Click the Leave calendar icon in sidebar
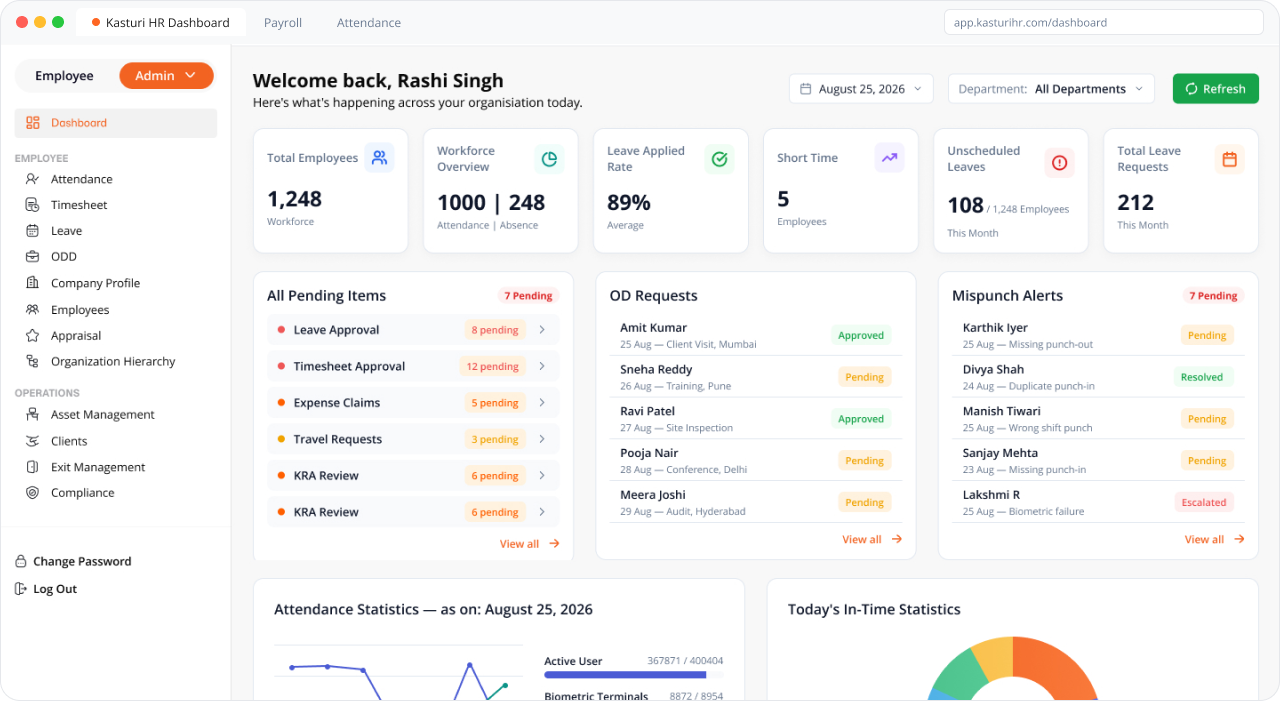Viewport: 1280px width, 701px height. point(33,231)
